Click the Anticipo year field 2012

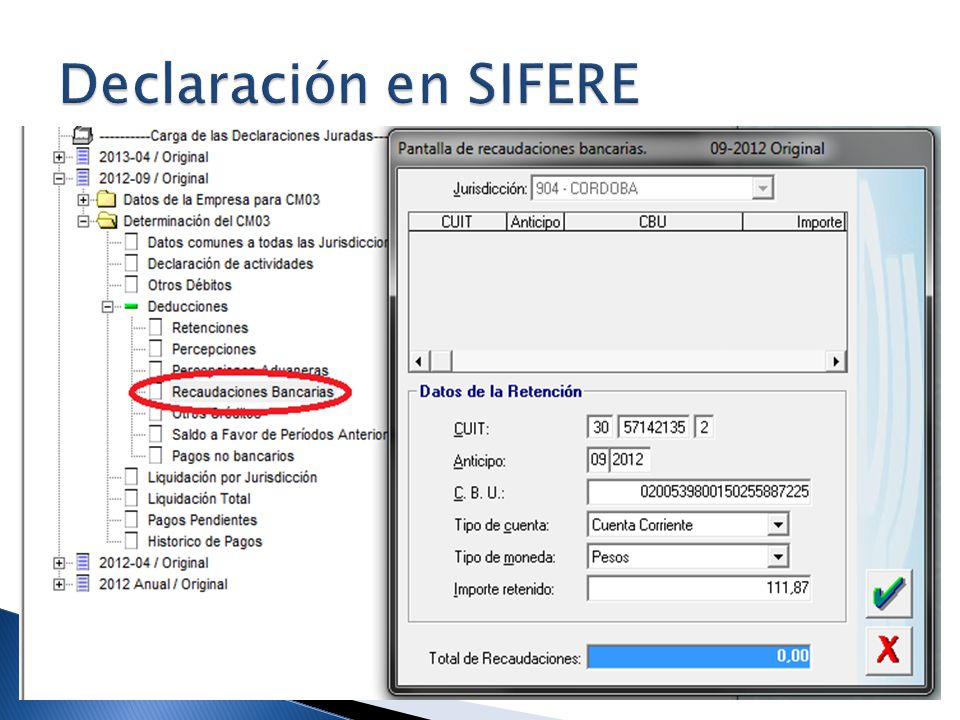pyautogui.click(x=629, y=459)
